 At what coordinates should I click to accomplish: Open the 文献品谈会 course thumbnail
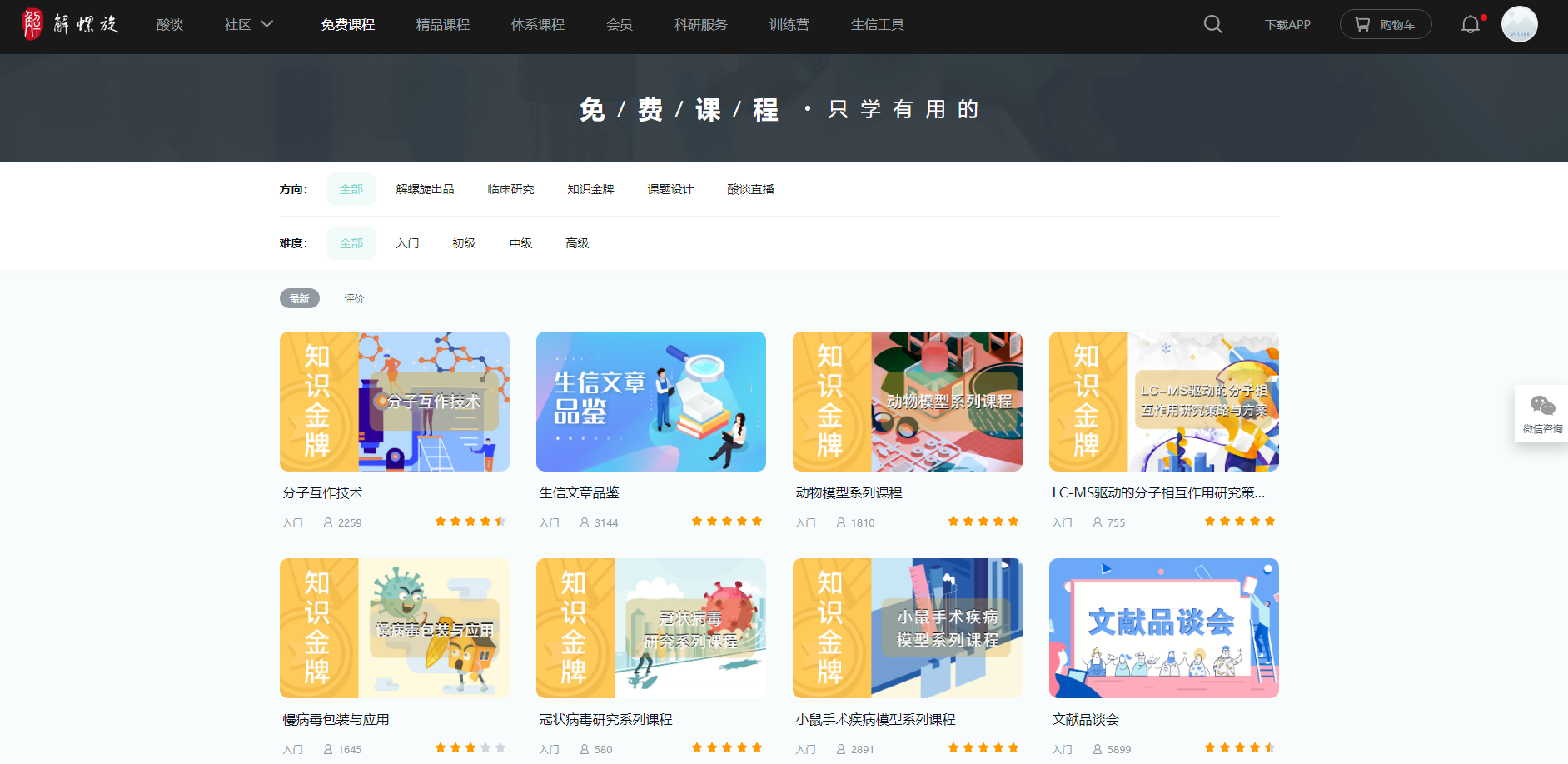pos(1164,628)
